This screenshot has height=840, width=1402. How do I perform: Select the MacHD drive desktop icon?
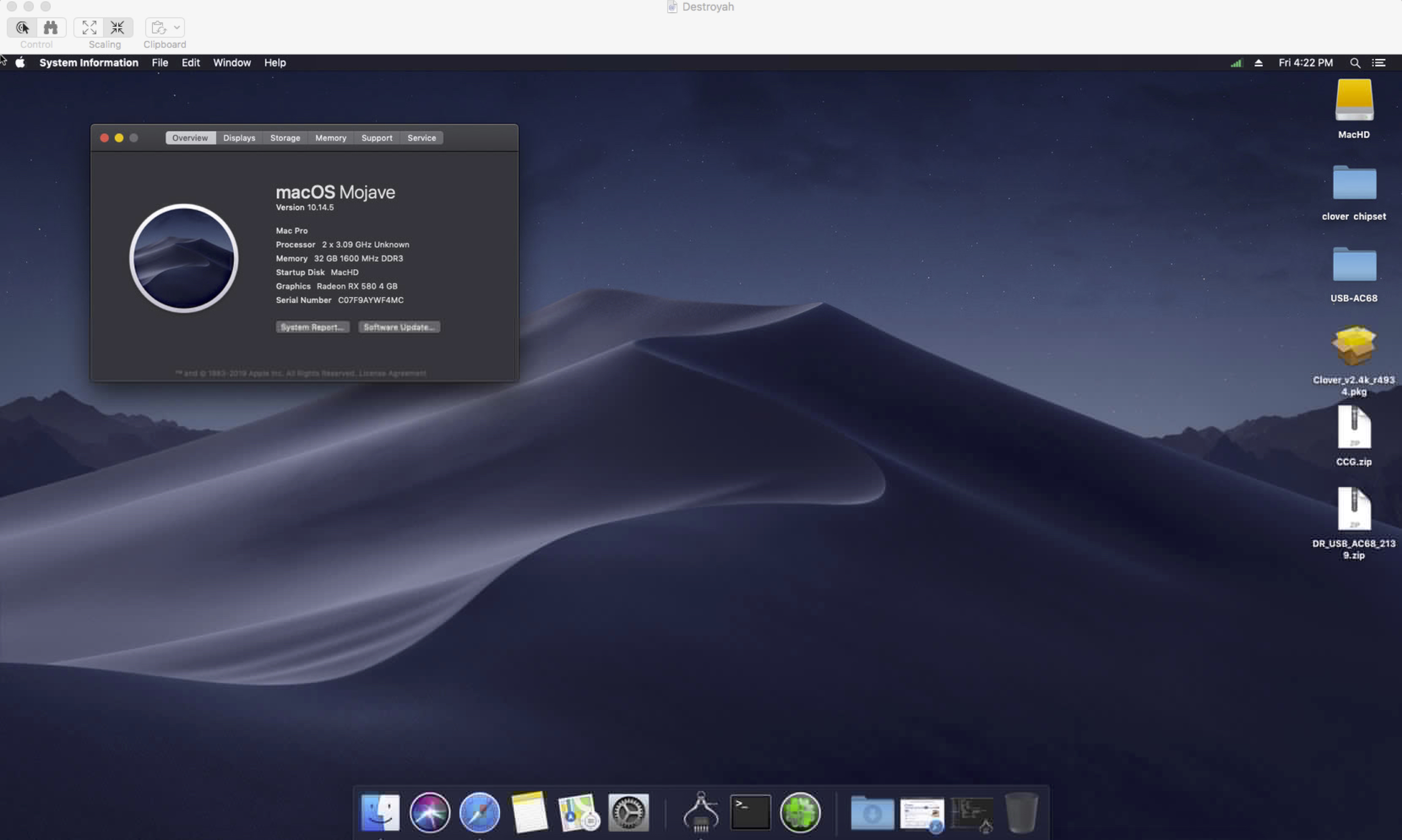[1354, 100]
